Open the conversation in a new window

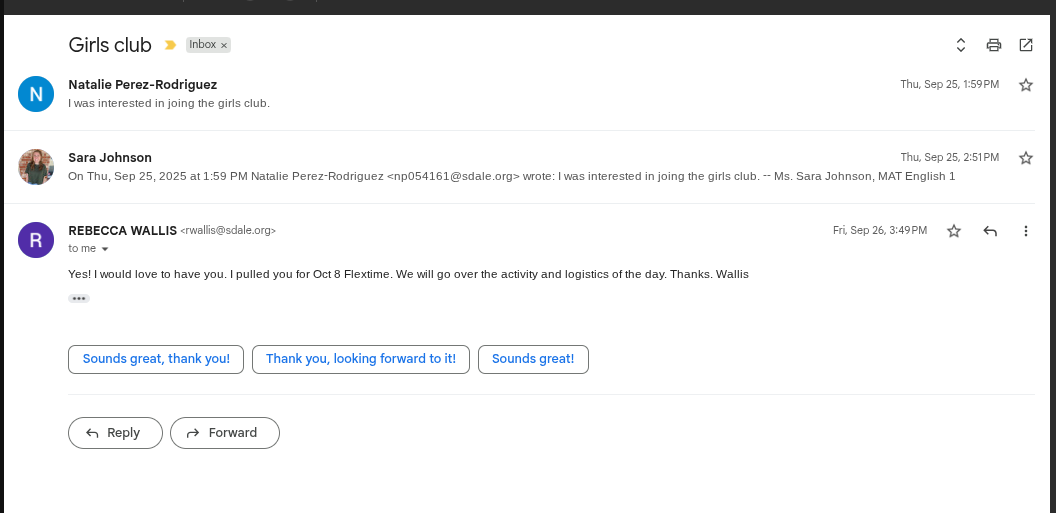click(1026, 45)
